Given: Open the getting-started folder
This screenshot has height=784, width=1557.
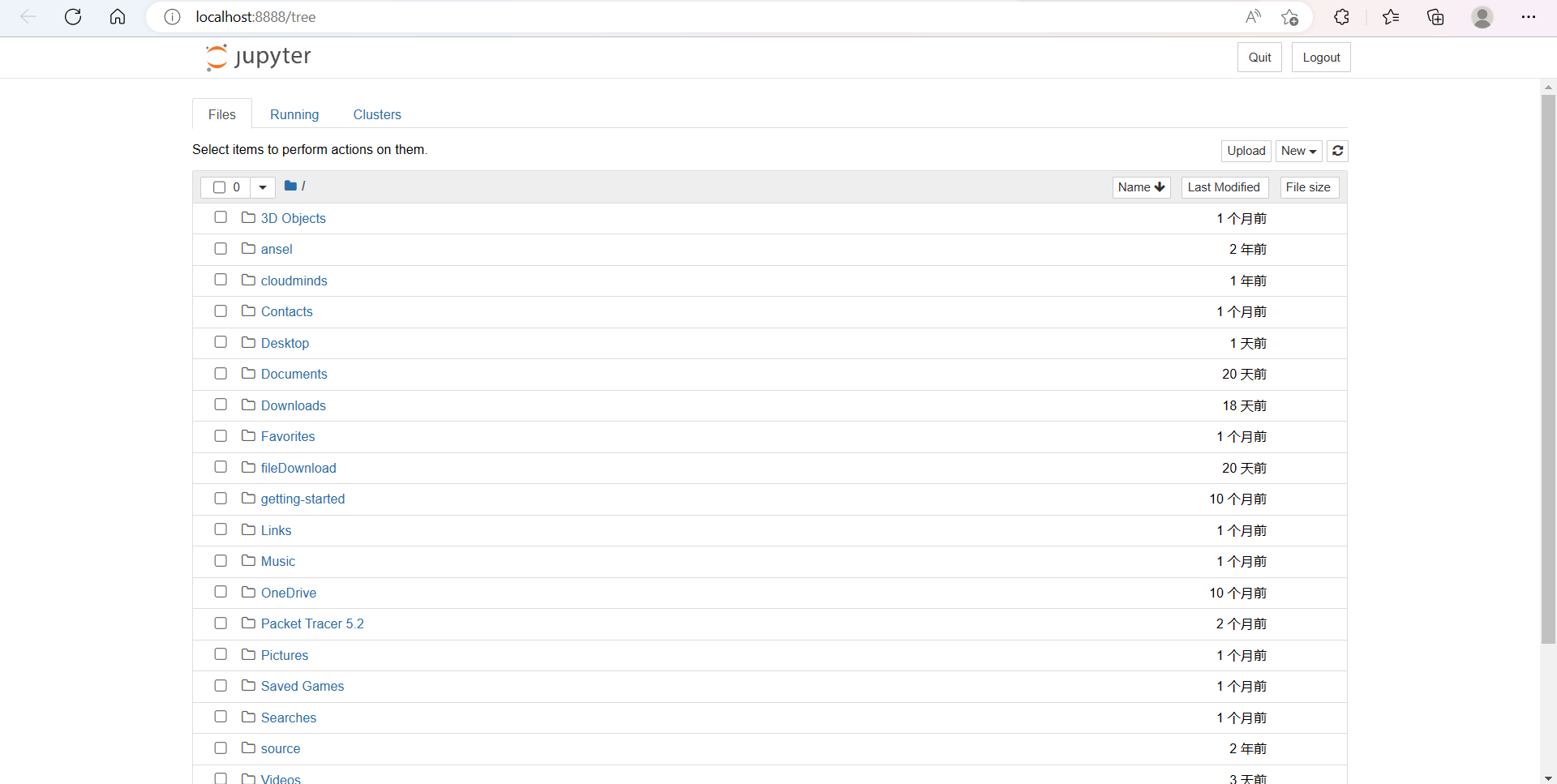Looking at the screenshot, I should click(x=302, y=499).
